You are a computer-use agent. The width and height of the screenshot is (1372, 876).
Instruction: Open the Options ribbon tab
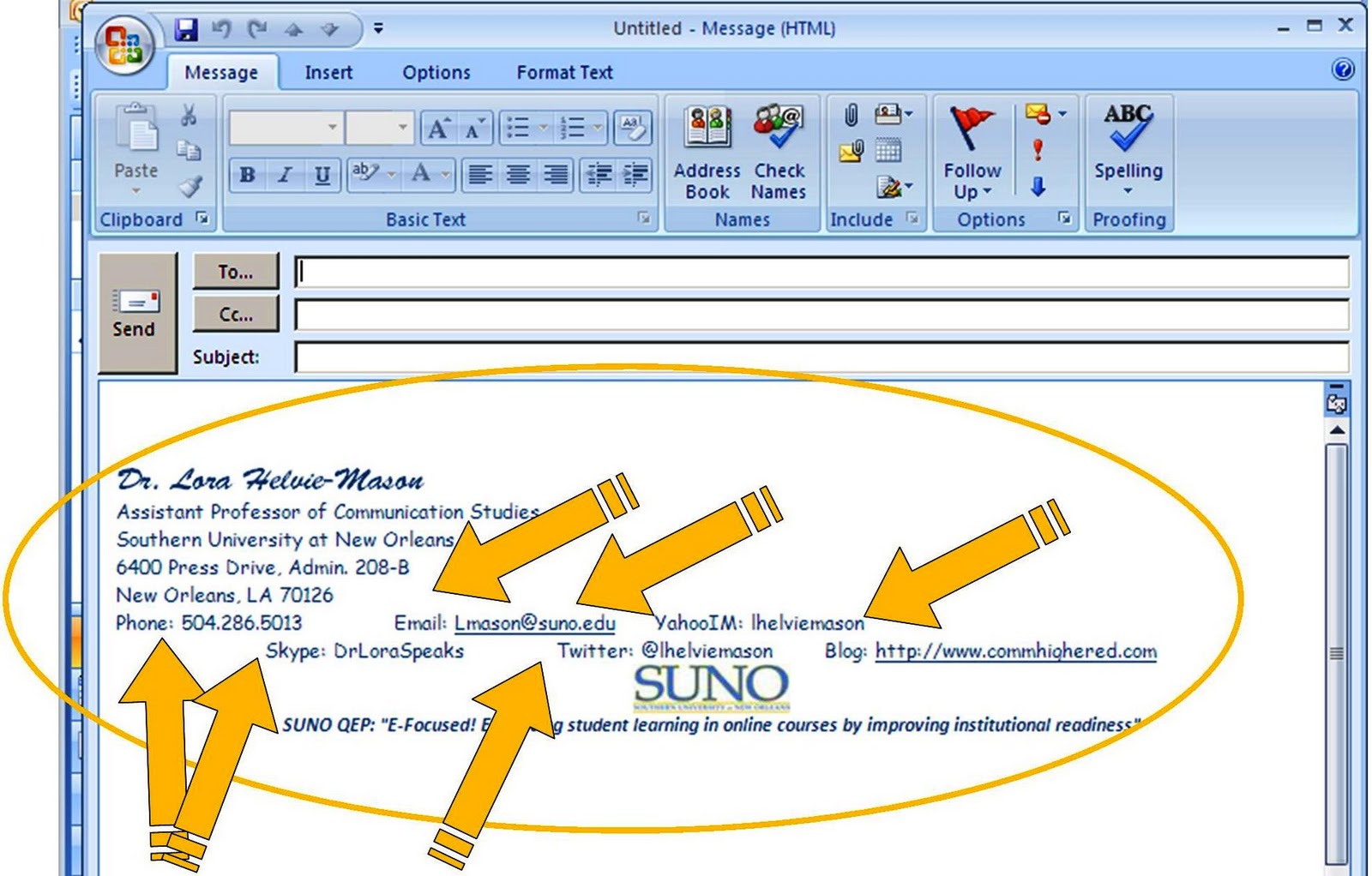tap(436, 73)
